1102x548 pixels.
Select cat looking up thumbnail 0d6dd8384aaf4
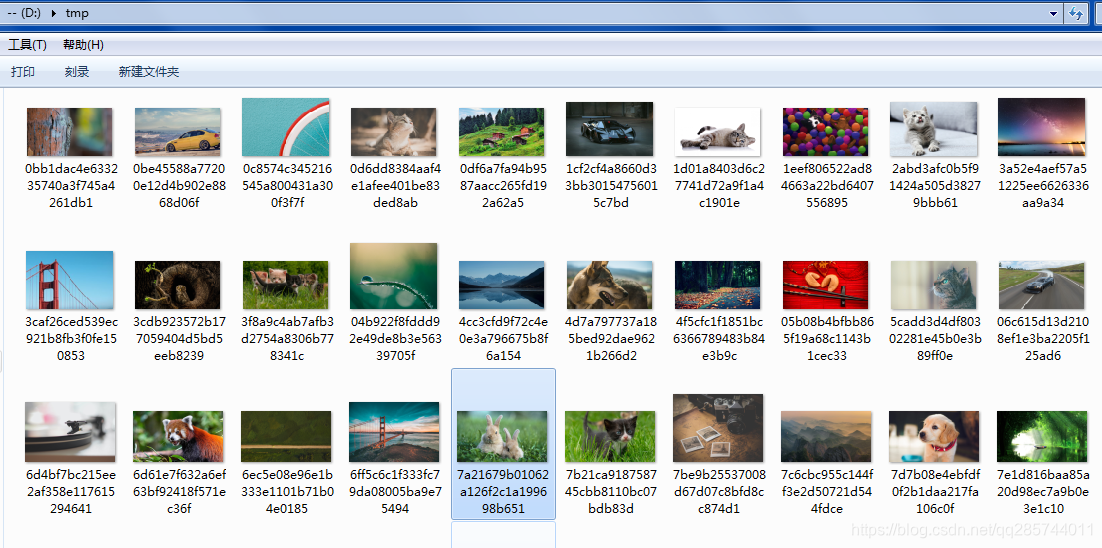[394, 131]
